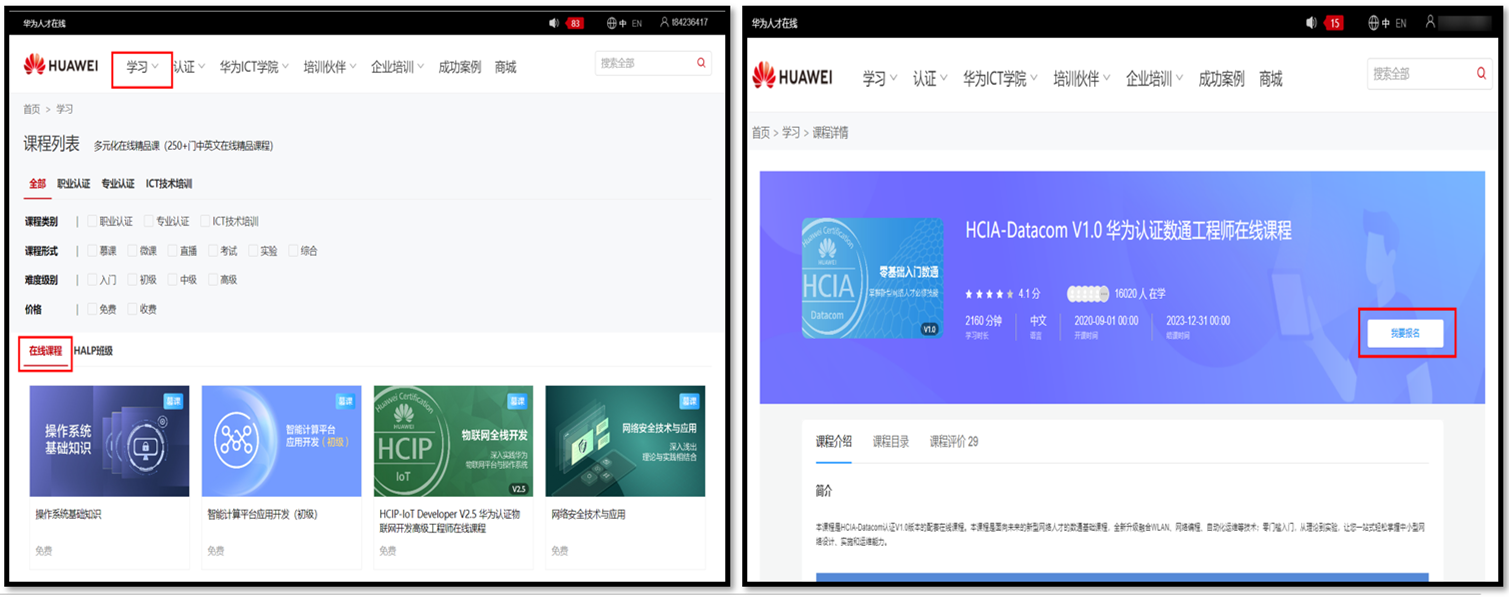Click the user account icon beside 184236417

click(x=664, y=22)
